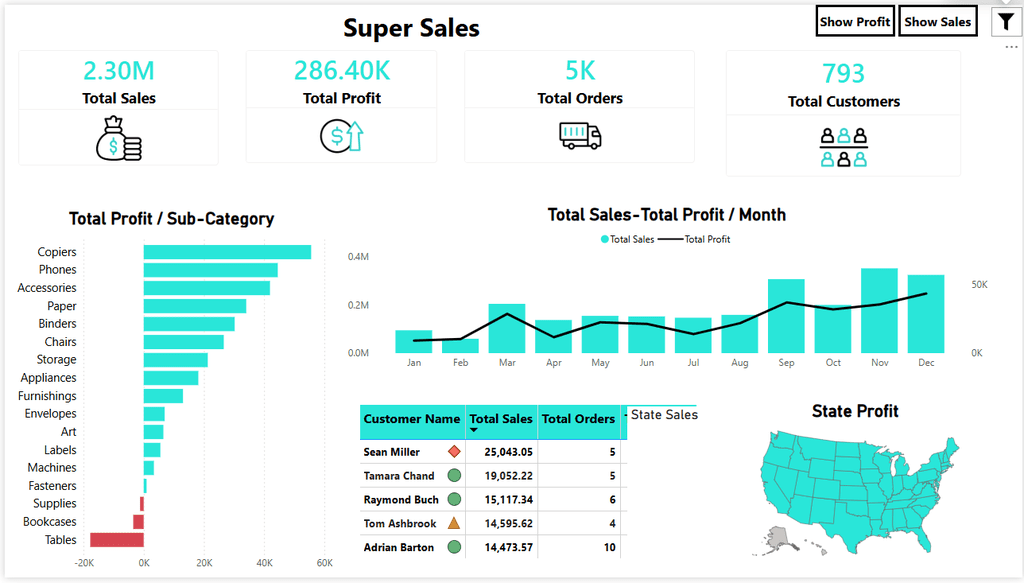The height and width of the screenshot is (583, 1024).
Task: Click the November sales bar
Action: point(879,311)
